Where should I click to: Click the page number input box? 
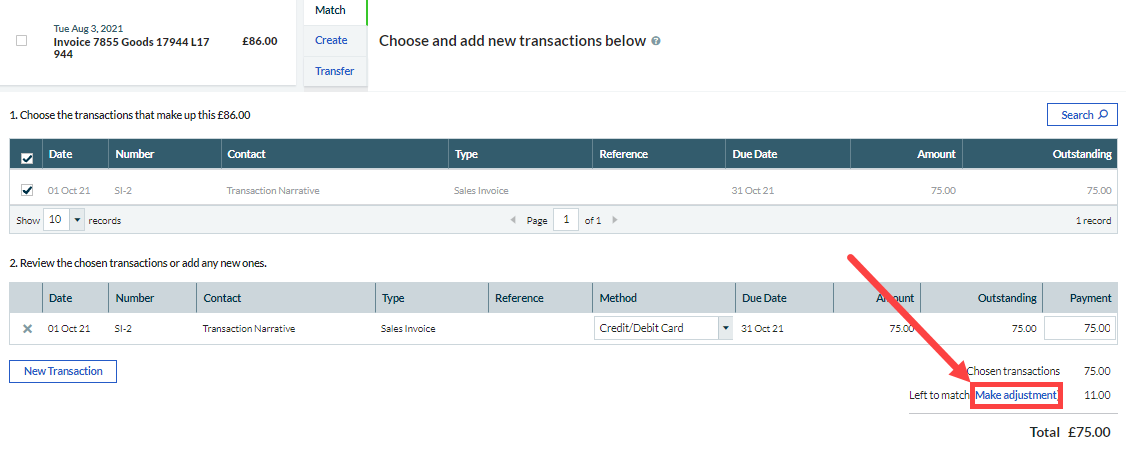565,220
